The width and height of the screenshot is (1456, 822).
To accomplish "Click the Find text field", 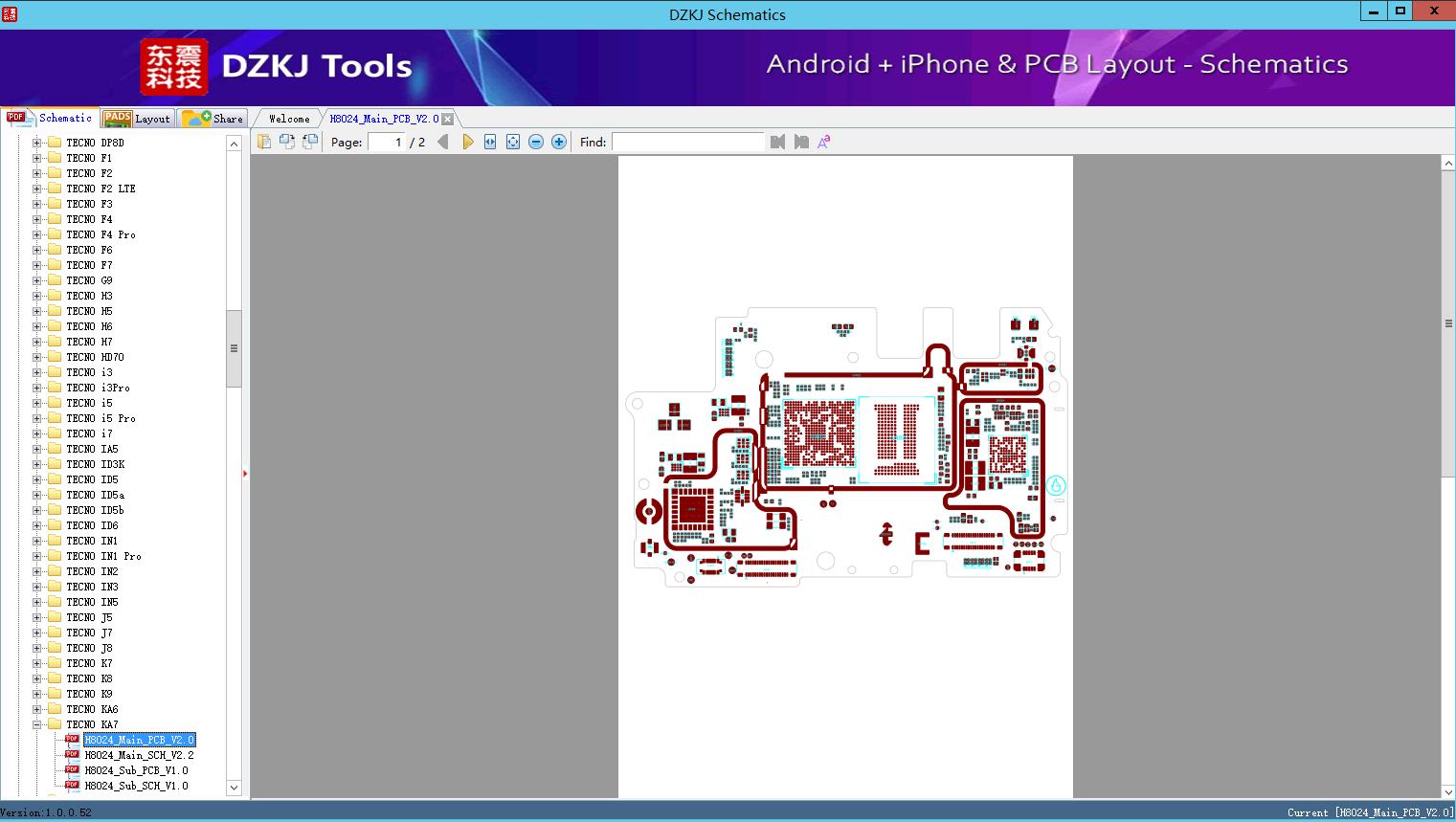I will pyautogui.click(x=687, y=142).
